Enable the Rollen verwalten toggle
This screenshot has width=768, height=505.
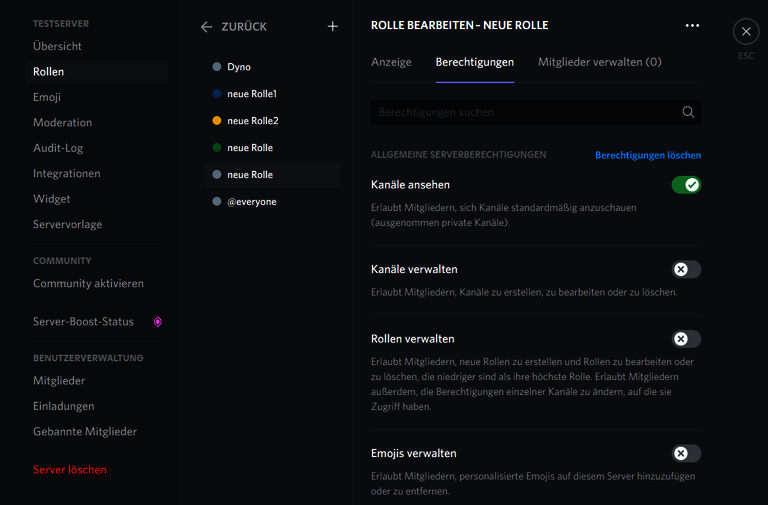click(x=686, y=339)
